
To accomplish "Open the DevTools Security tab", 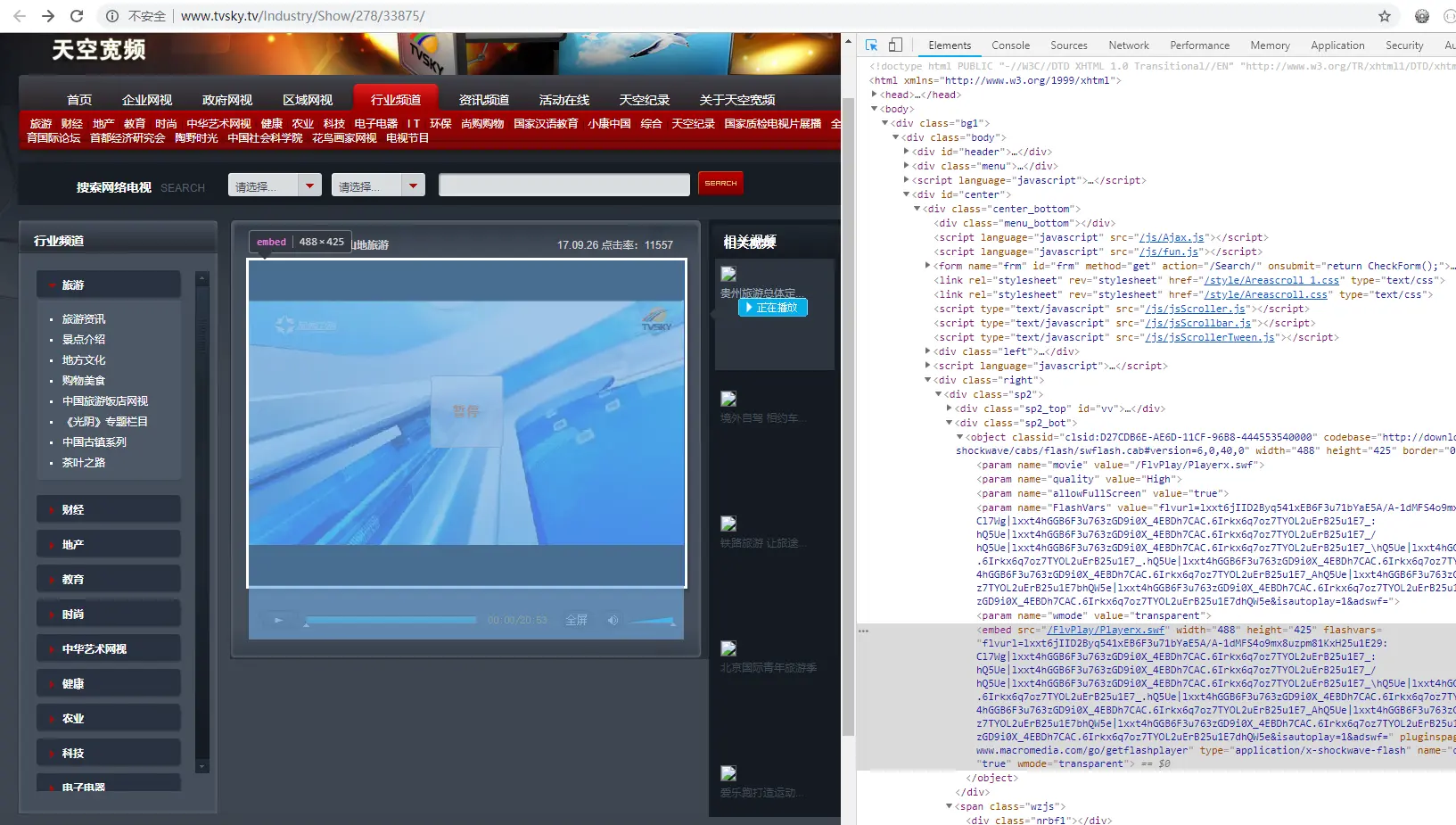I will point(1404,45).
